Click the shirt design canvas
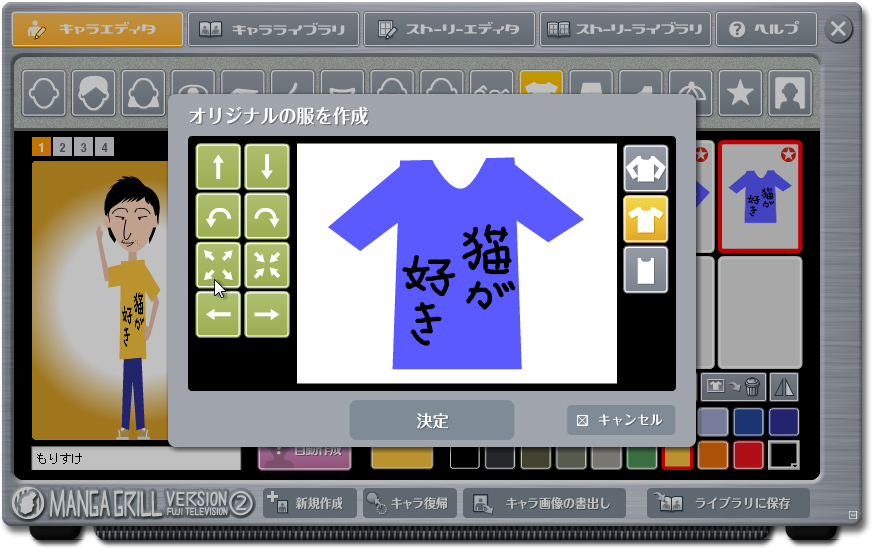872x548 pixels. coord(457,264)
